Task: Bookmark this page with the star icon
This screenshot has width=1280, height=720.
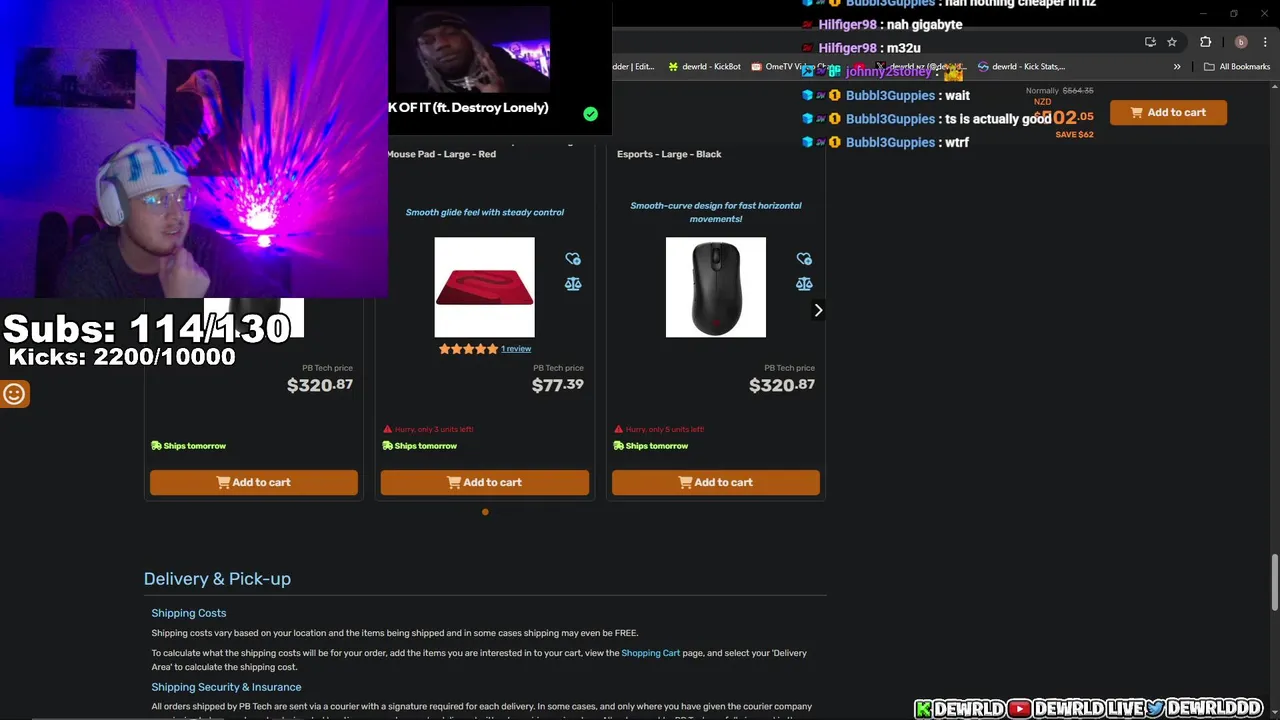Action: pos(1172,42)
